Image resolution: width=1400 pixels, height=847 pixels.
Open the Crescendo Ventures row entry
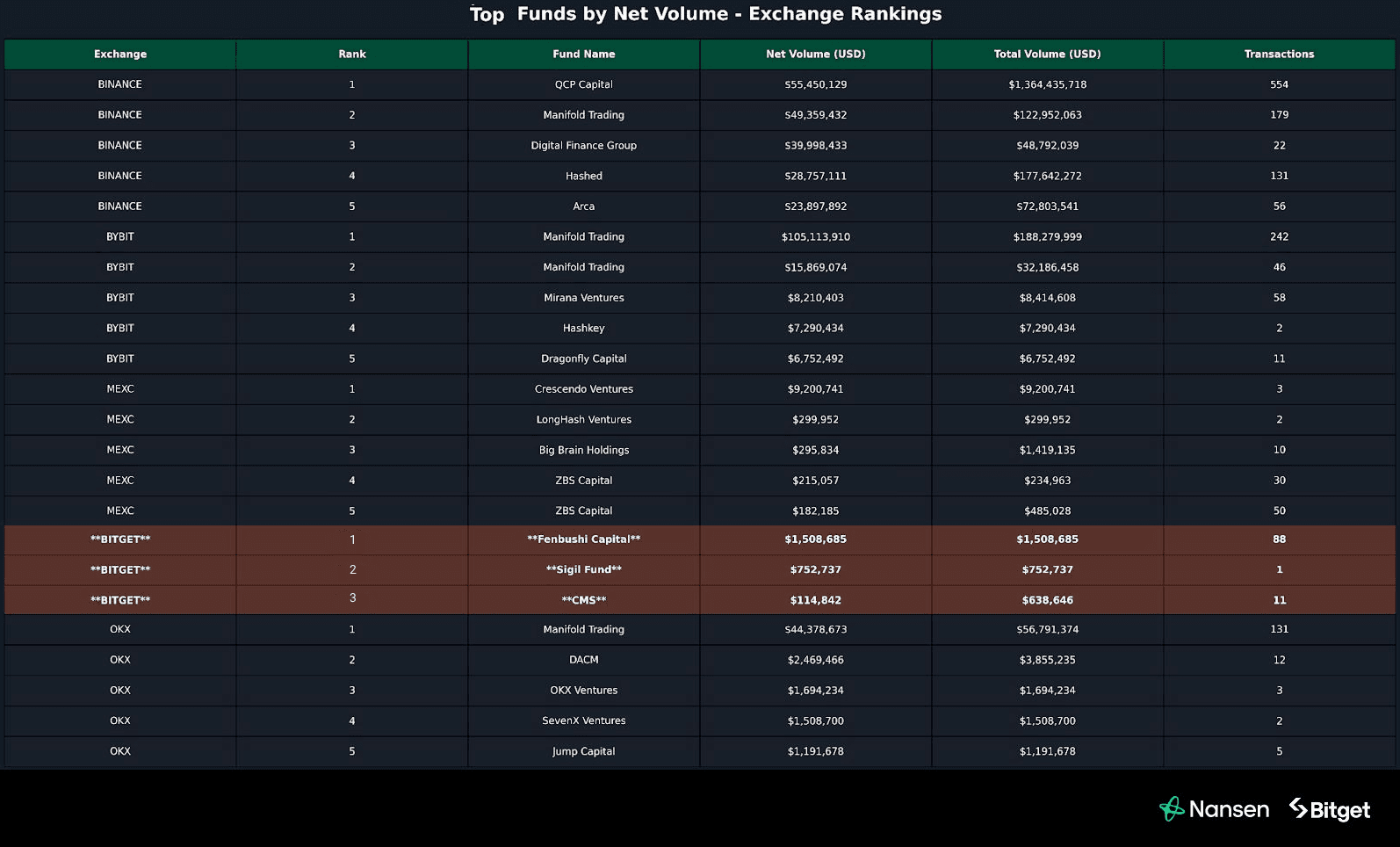[x=584, y=389]
